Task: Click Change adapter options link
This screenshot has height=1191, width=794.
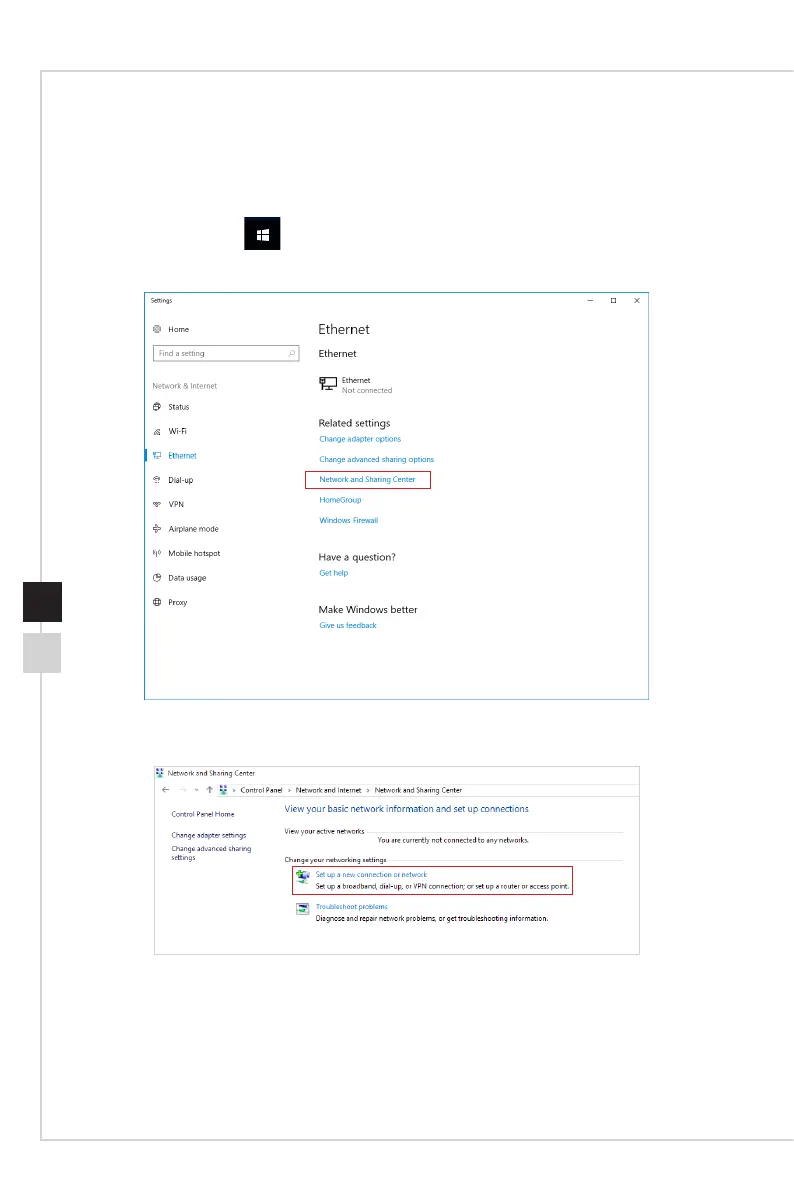Action: tap(360, 439)
